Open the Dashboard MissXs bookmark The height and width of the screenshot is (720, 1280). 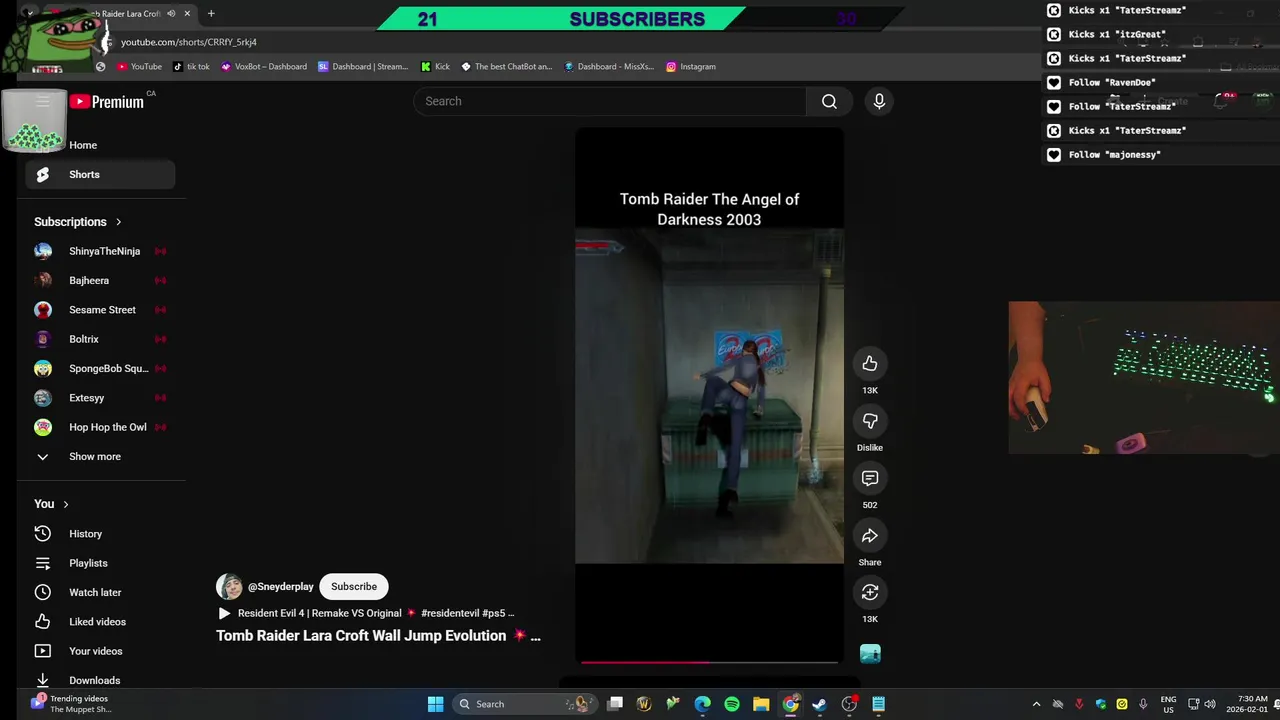point(609,66)
